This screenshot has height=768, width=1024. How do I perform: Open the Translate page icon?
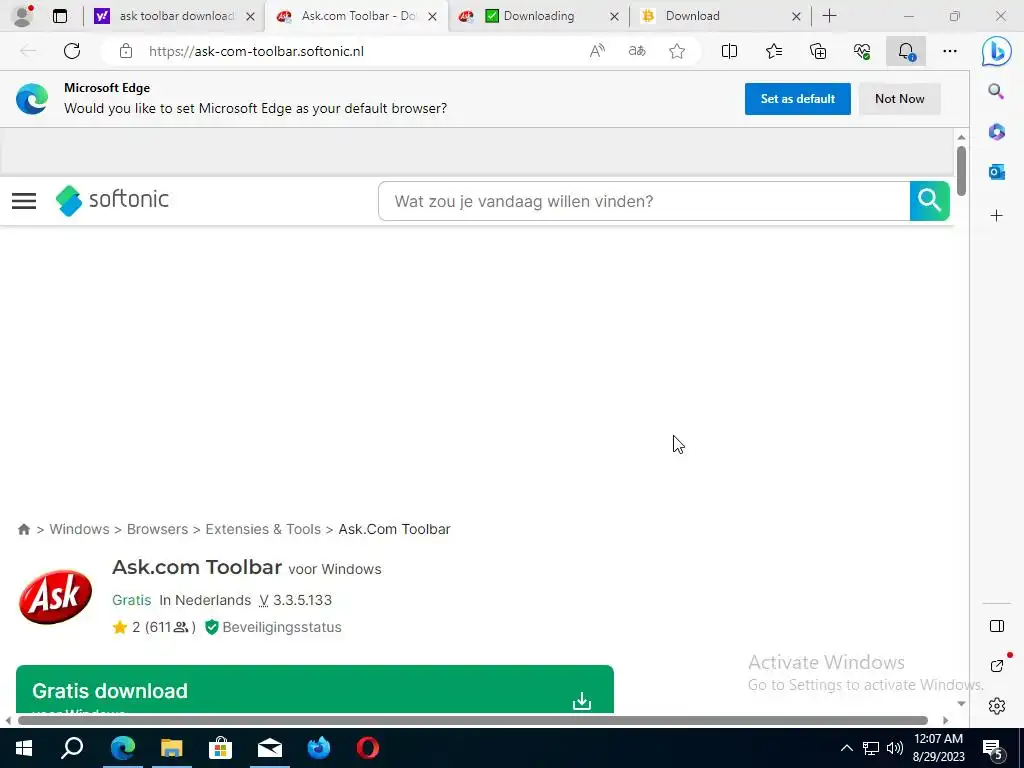point(637,51)
